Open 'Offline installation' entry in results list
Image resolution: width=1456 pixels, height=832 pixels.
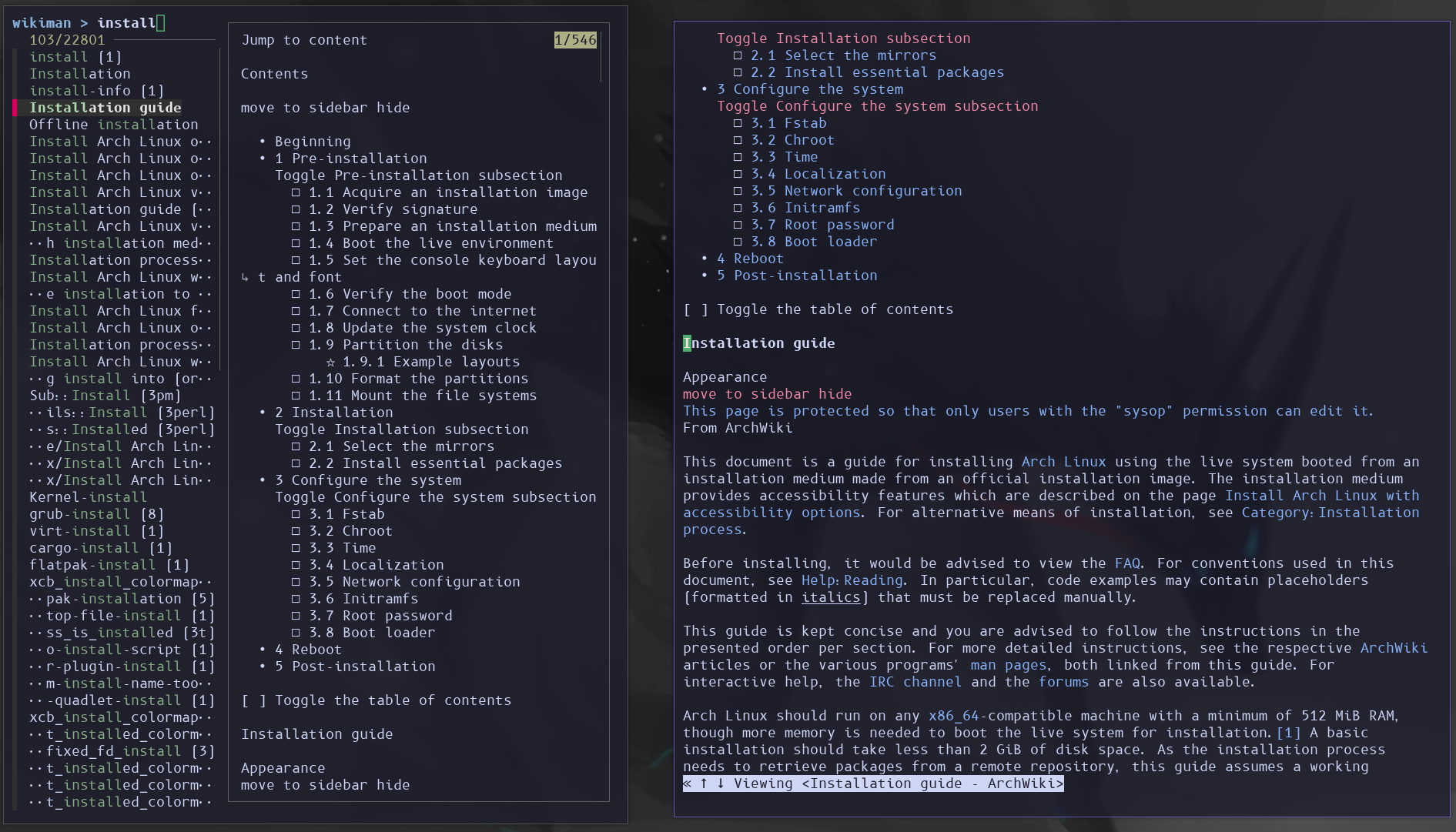click(x=114, y=125)
